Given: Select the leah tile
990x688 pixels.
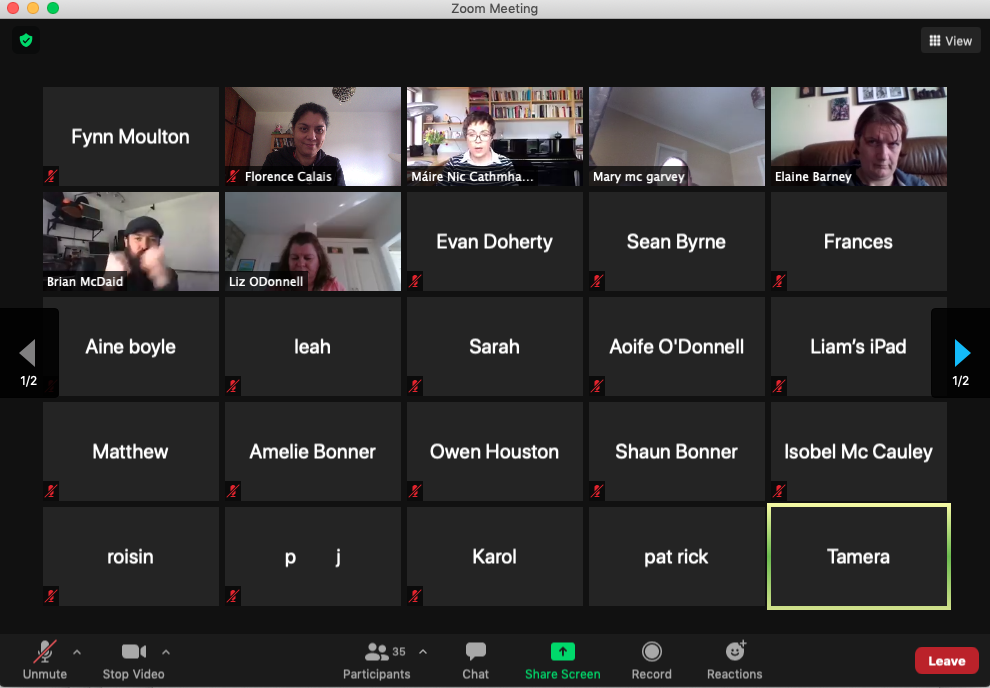Looking at the screenshot, I should point(313,347).
